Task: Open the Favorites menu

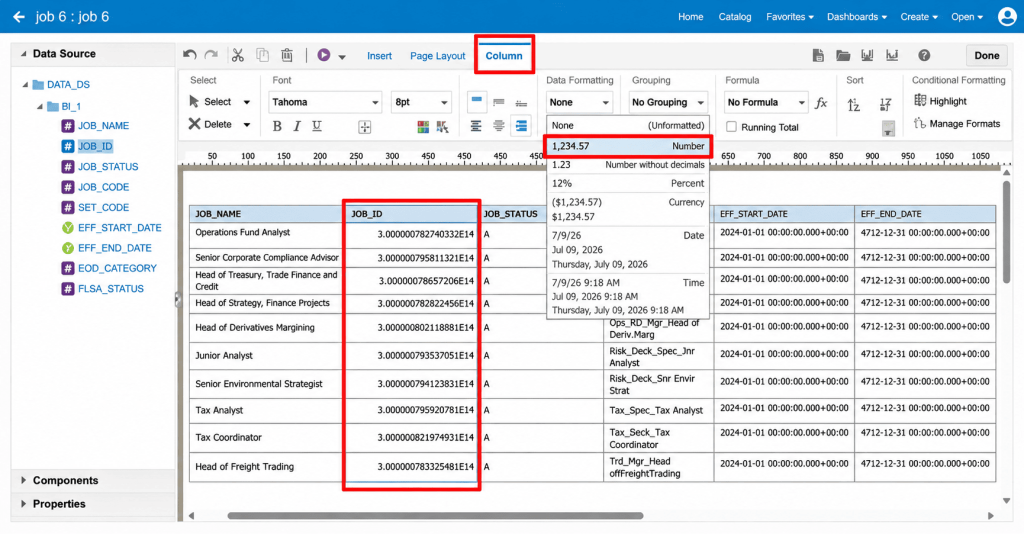Action: point(790,16)
